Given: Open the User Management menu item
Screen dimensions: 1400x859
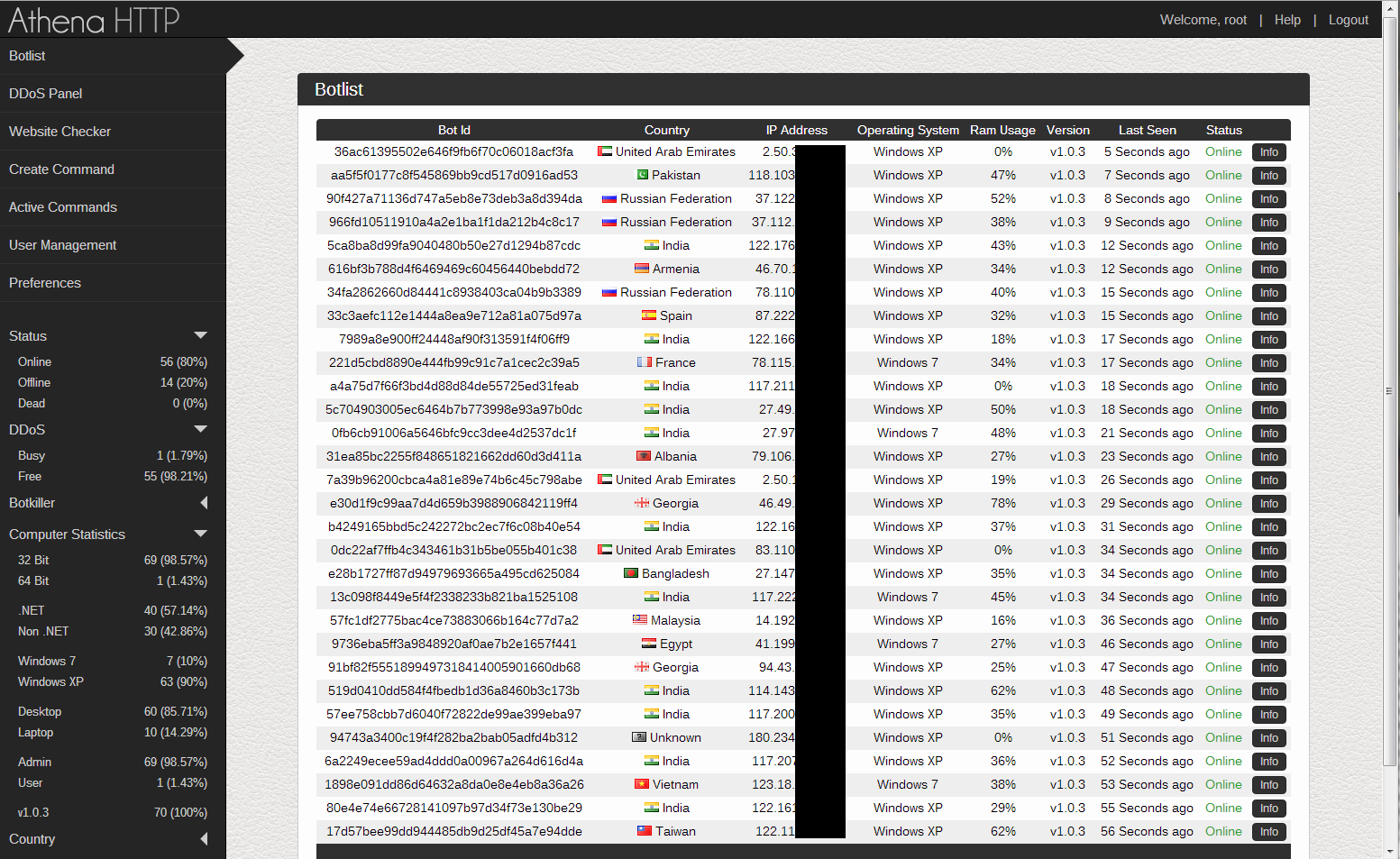Looking at the screenshot, I should point(113,245).
